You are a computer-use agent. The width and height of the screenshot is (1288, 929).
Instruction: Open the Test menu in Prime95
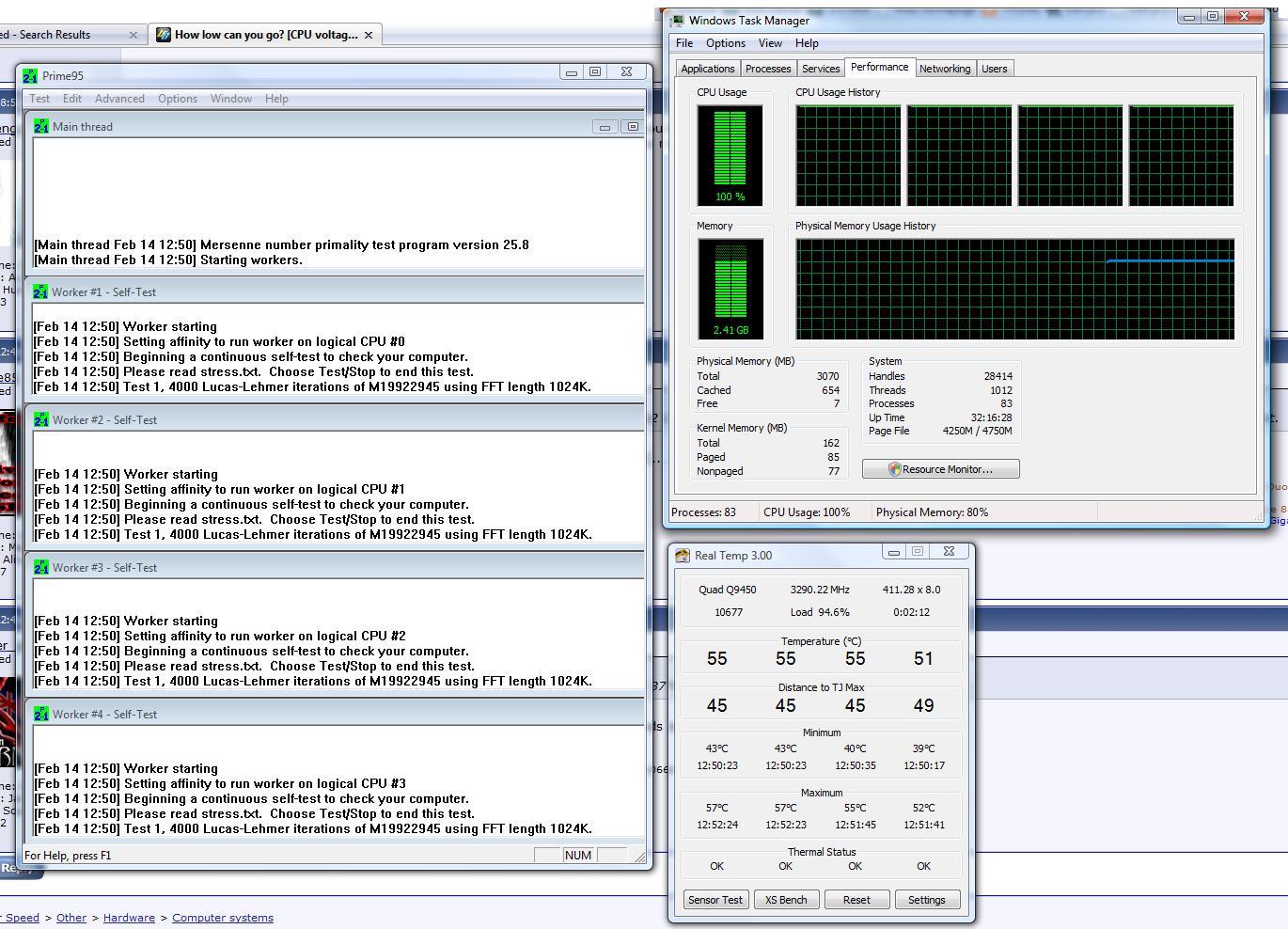pos(39,99)
